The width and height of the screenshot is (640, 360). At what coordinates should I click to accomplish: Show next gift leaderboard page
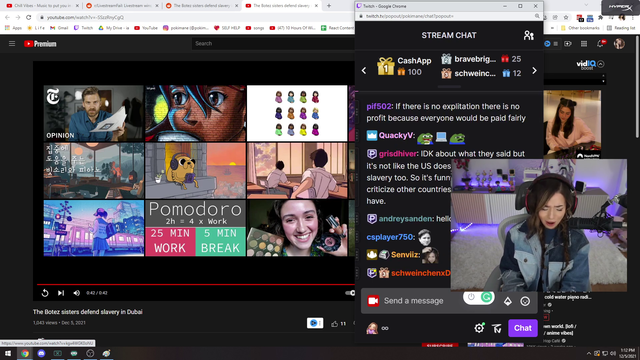tap(534, 71)
